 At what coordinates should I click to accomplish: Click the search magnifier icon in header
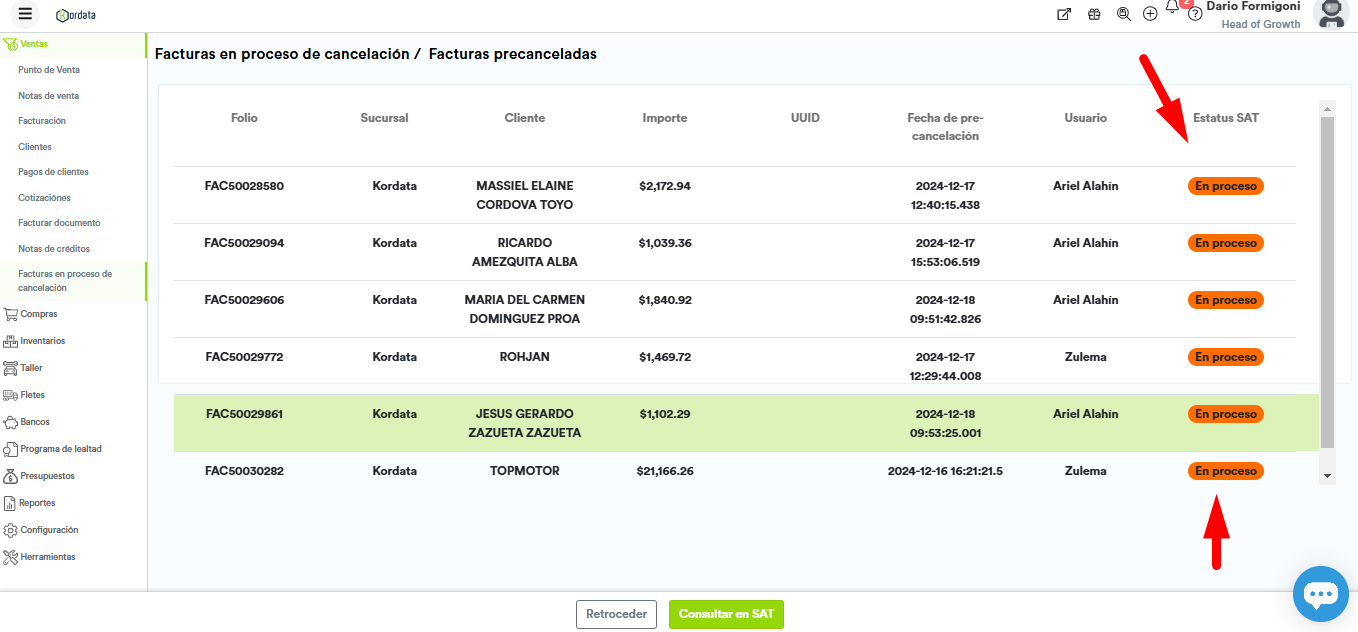pyautogui.click(x=1123, y=14)
